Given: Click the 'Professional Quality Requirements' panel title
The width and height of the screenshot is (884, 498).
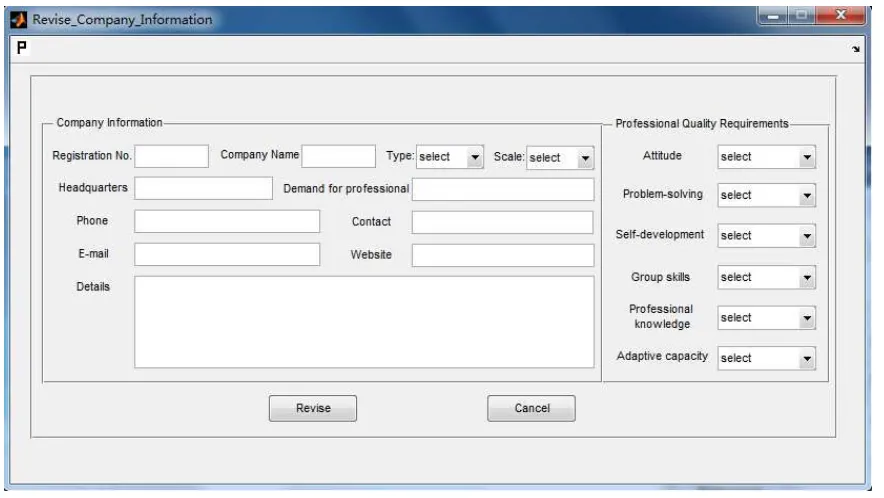Looking at the screenshot, I should coord(702,124).
